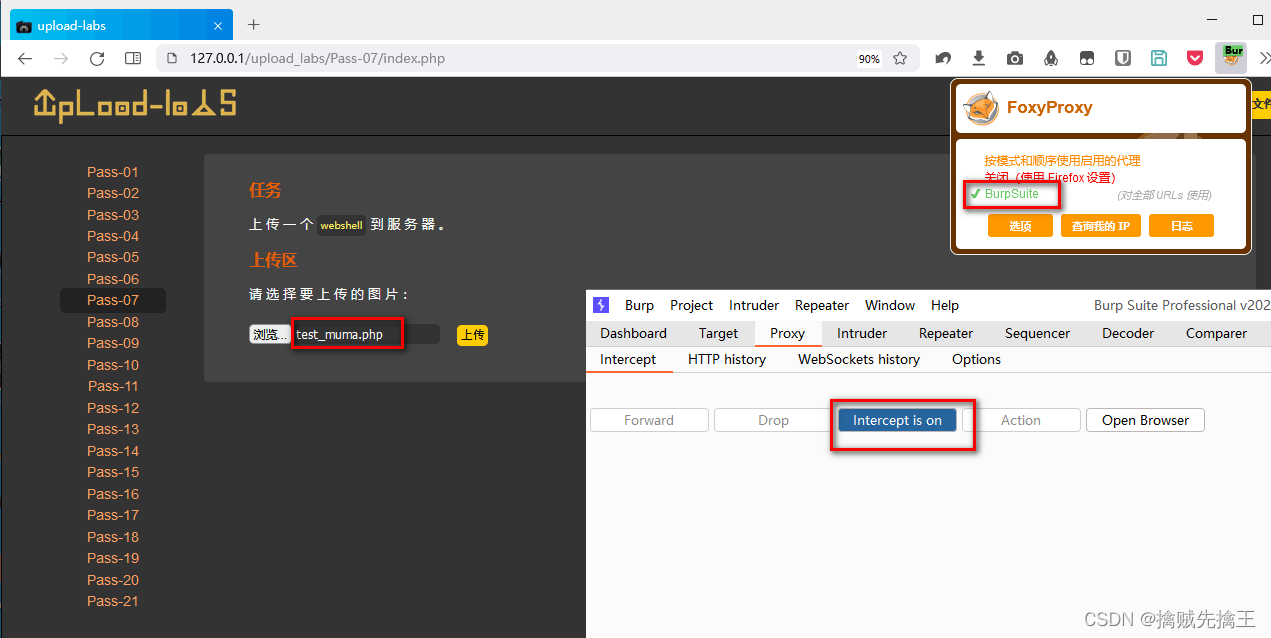
Task: Reload the upload-labs page
Action: coord(97,59)
